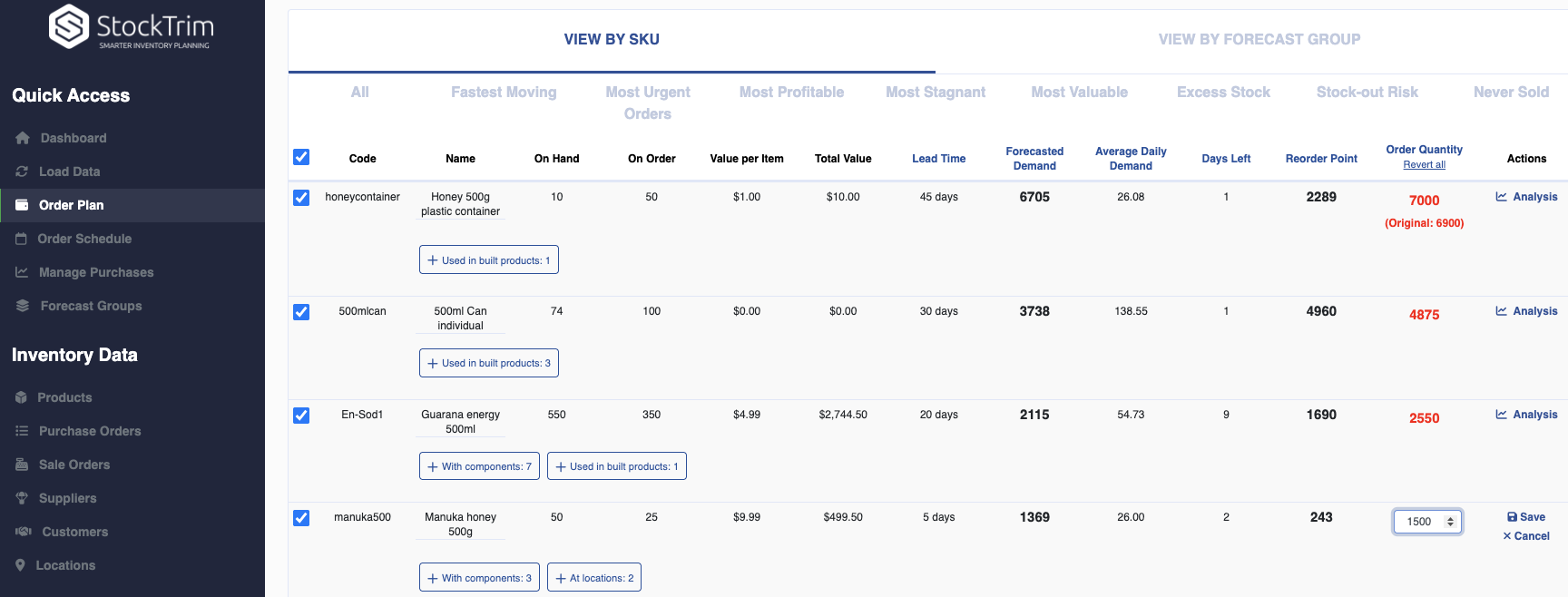This screenshot has height=597, width=1568.
Task: Select the Most Stagnant filter tab
Action: 936,92
